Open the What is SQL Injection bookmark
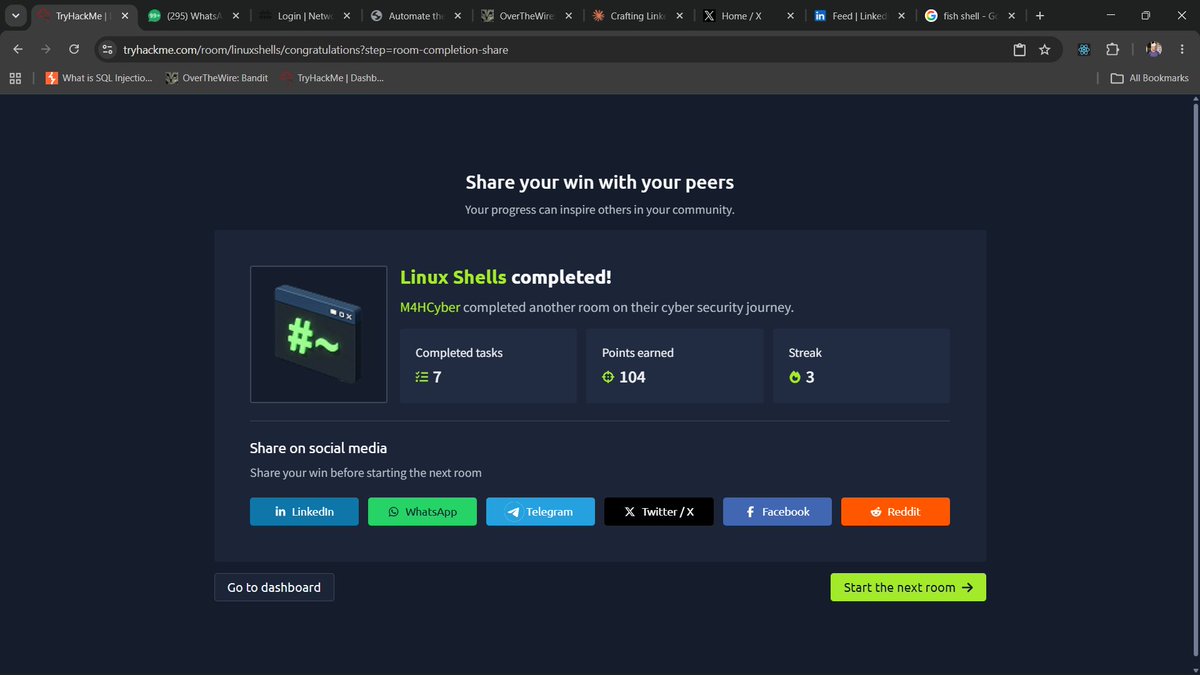The image size is (1200, 675). tap(98, 78)
